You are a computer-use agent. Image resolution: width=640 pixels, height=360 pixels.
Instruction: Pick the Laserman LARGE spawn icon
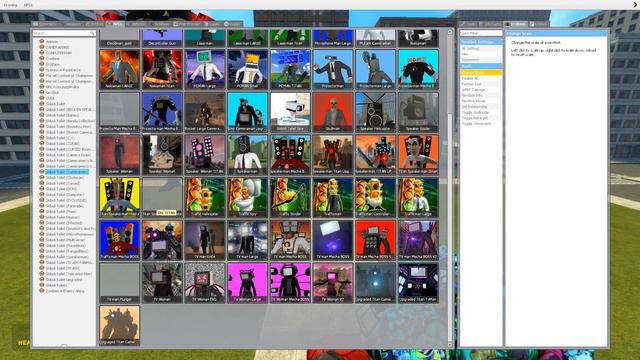pyautogui.click(x=248, y=38)
